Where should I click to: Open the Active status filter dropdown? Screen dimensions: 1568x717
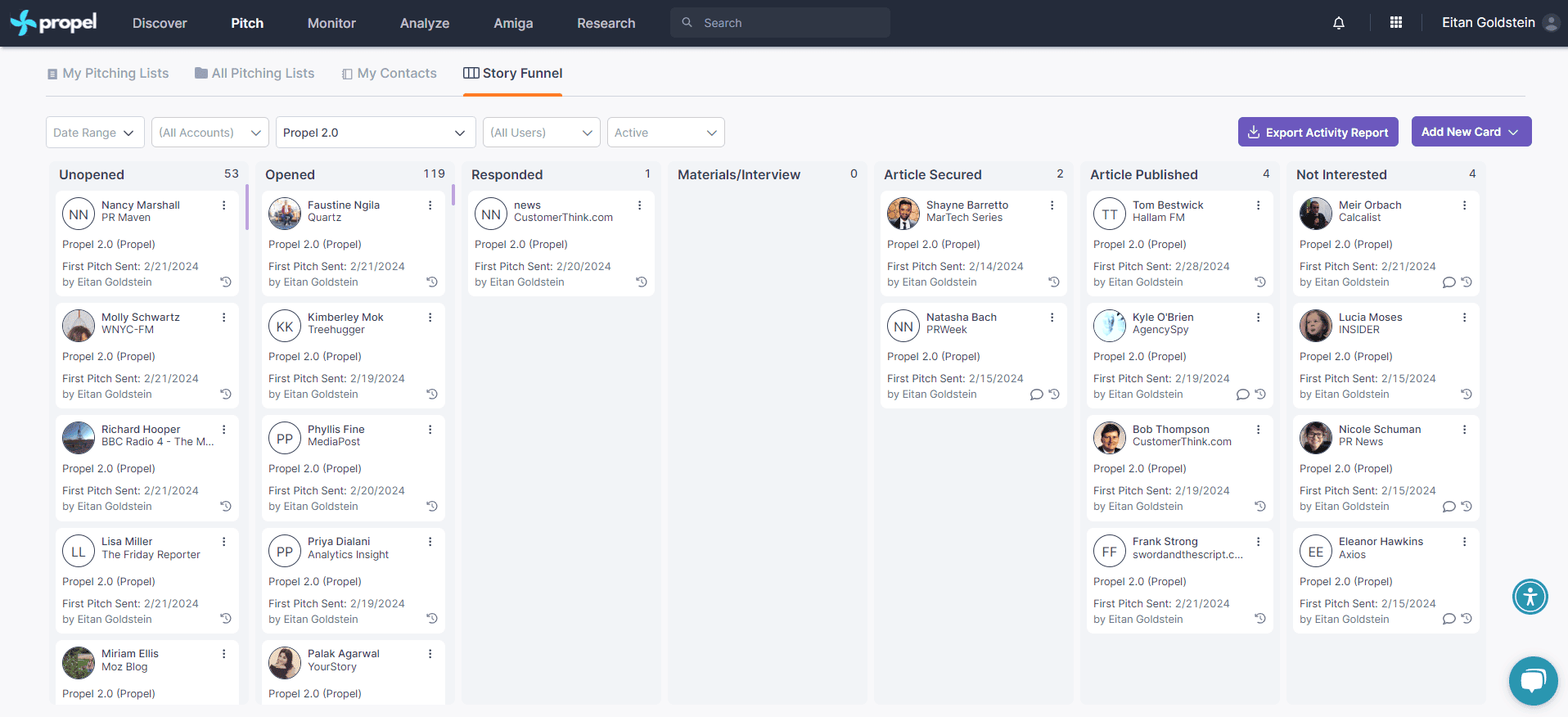coord(665,133)
